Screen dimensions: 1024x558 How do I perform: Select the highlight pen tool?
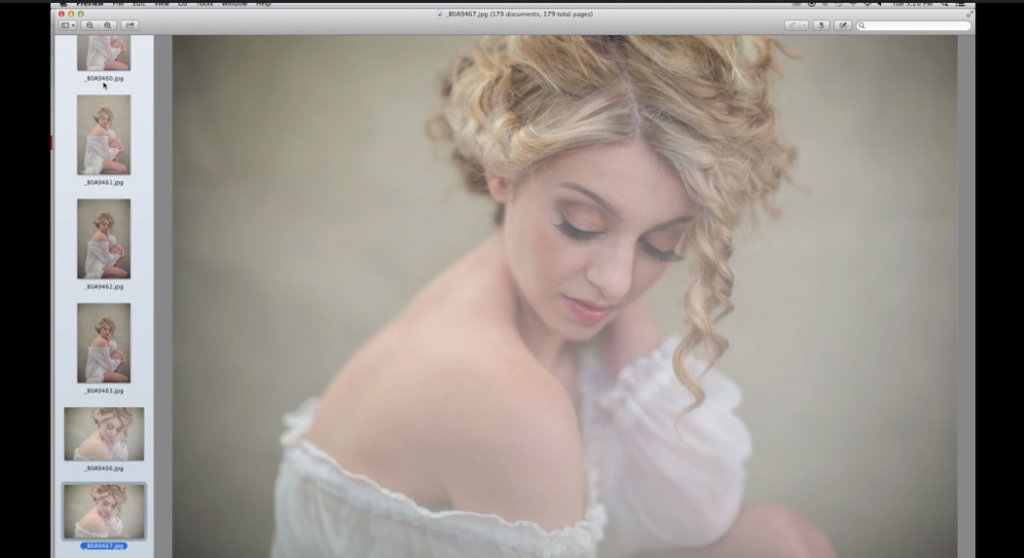coord(791,25)
